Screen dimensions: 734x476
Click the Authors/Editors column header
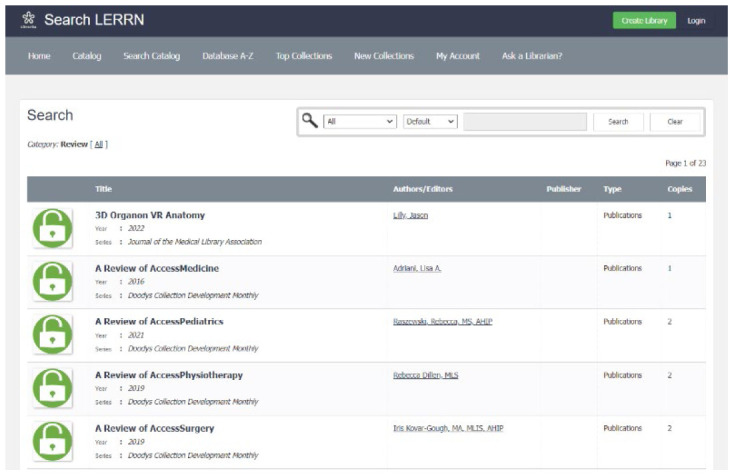[423, 189]
